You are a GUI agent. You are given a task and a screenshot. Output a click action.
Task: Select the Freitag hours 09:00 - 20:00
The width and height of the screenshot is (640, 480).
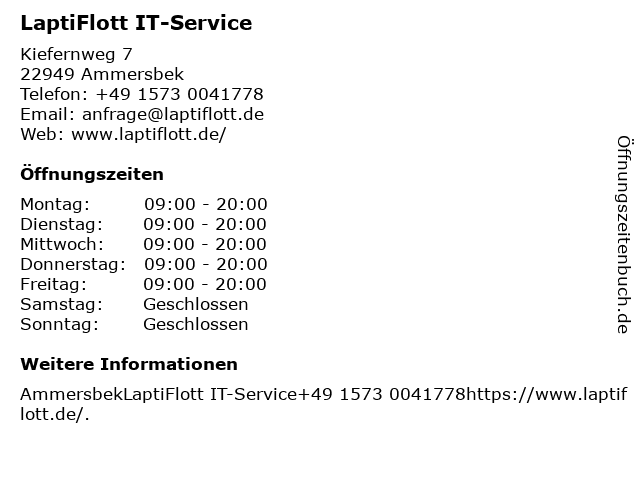(205, 284)
